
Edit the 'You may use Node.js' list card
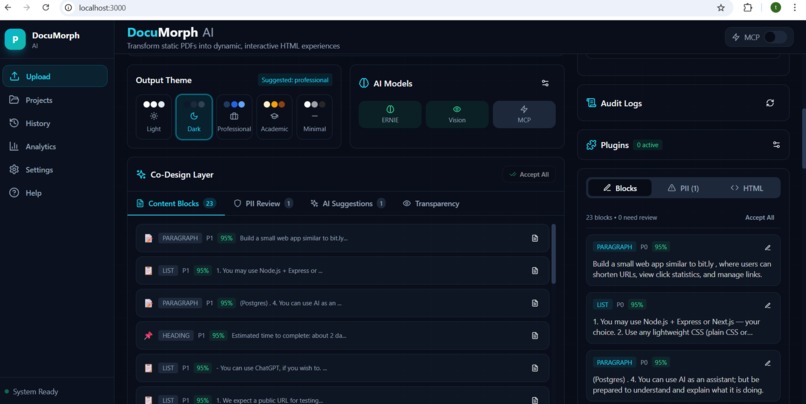[x=767, y=305]
